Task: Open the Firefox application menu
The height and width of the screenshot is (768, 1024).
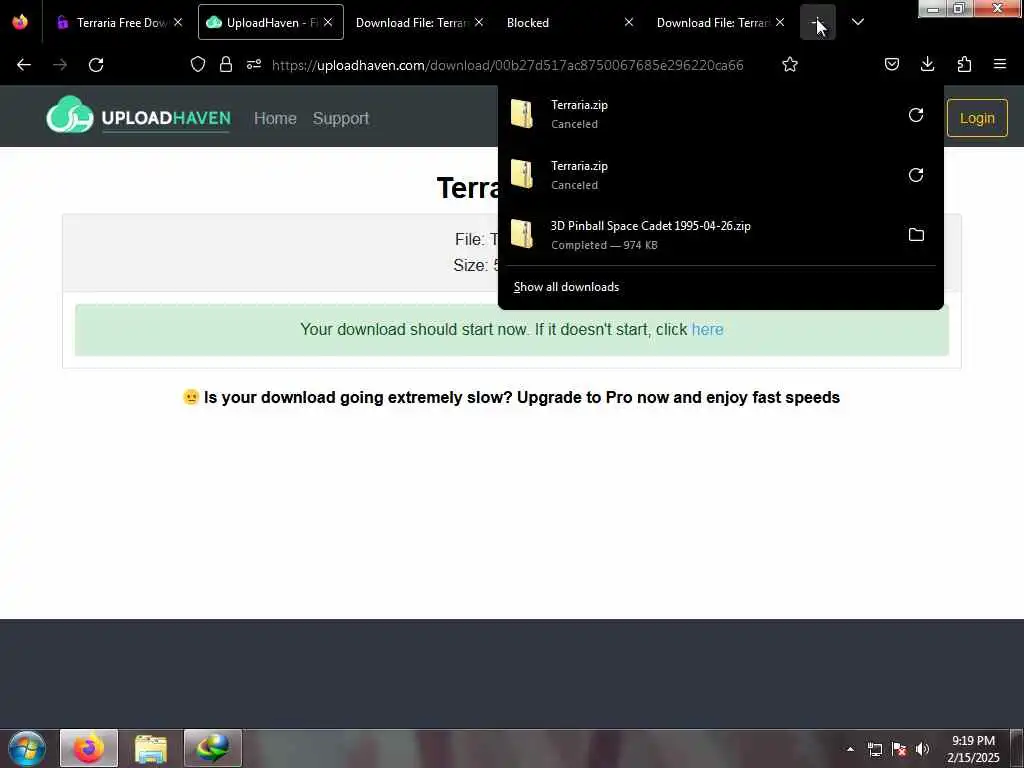Action: point(1000,64)
